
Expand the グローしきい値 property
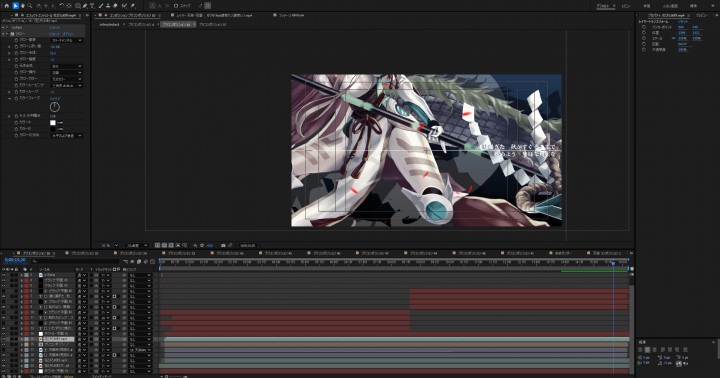pos(9,46)
